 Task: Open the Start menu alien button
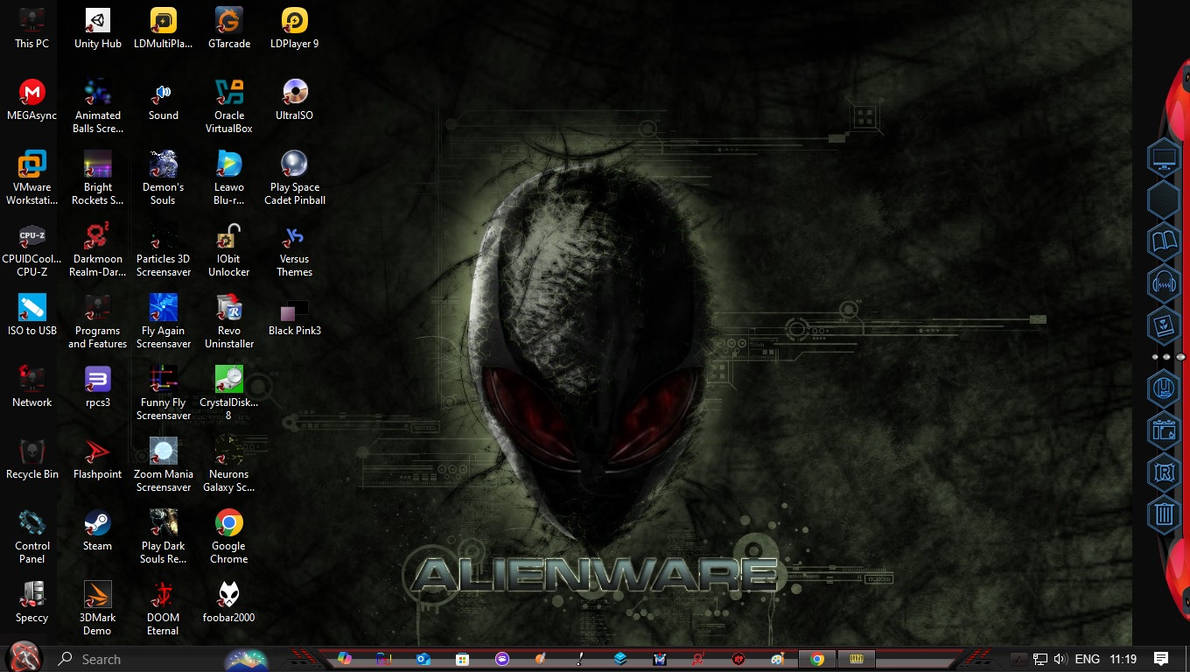24,657
